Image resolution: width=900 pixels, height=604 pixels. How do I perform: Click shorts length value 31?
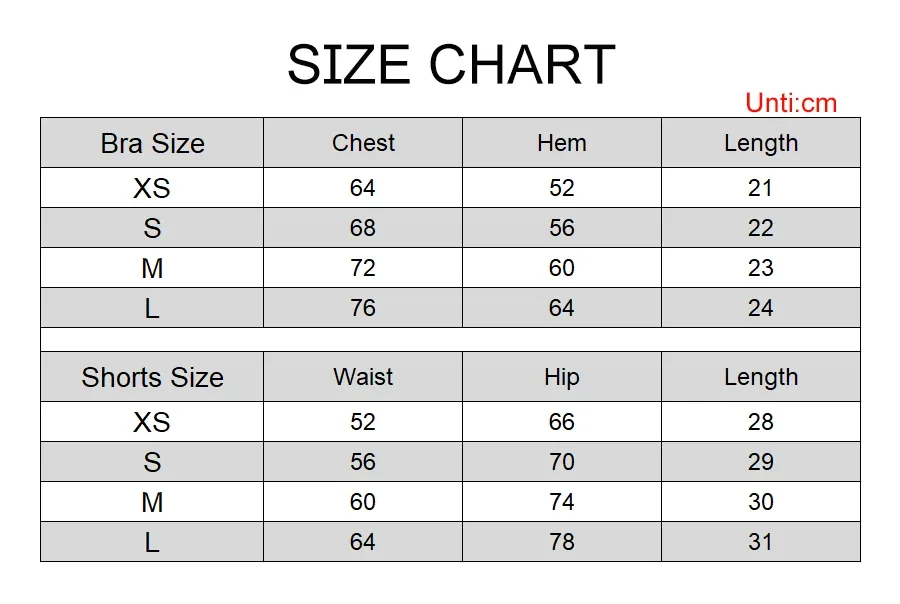(761, 542)
